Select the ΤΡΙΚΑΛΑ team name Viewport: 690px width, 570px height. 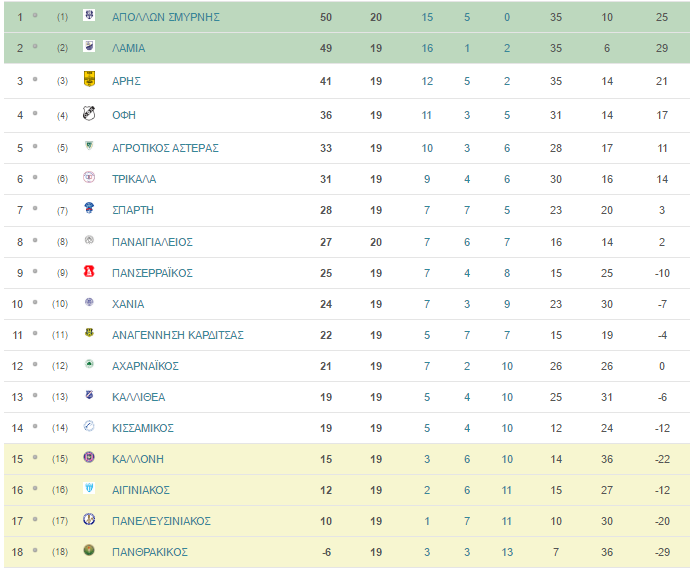(x=134, y=179)
